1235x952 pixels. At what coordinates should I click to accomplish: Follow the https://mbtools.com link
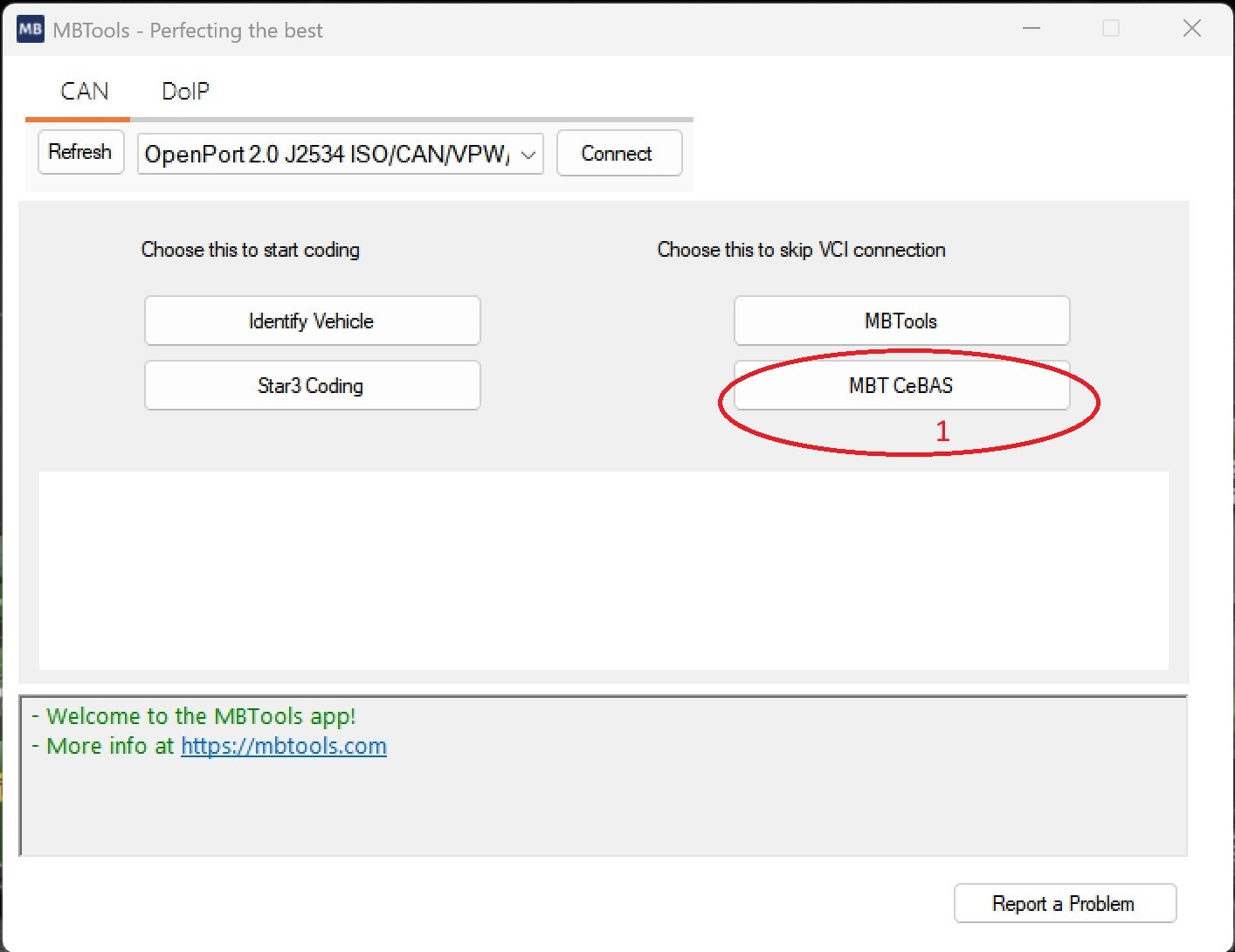(283, 746)
